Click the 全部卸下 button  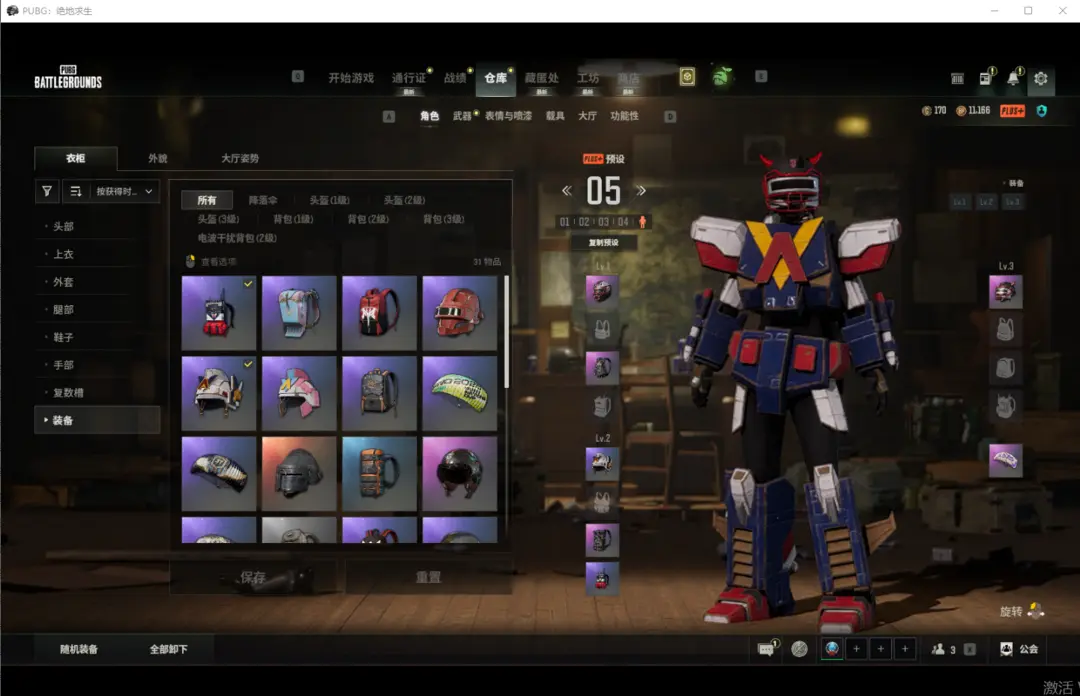(169, 649)
